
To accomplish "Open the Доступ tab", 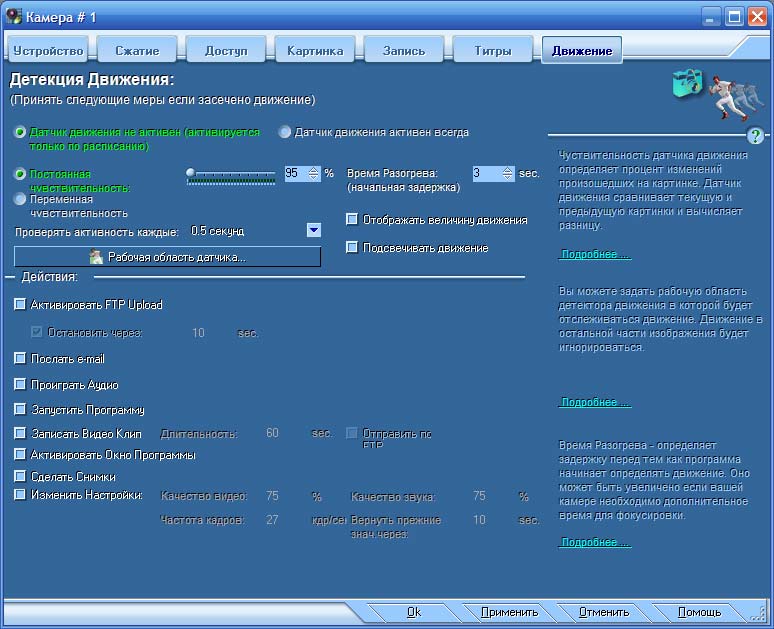I will pos(226,50).
